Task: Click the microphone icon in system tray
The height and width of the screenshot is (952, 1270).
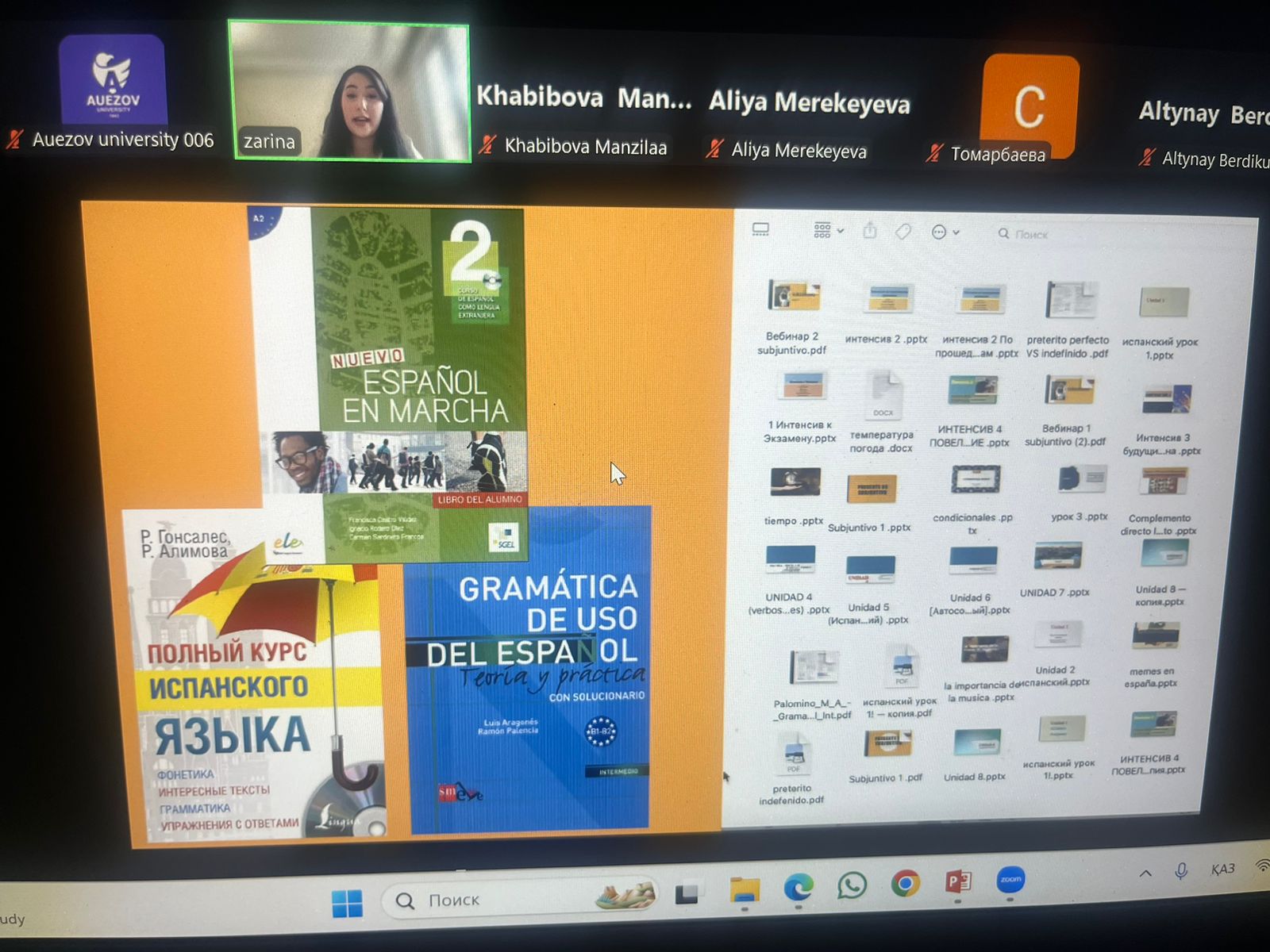Action: [x=1181, y=872]
